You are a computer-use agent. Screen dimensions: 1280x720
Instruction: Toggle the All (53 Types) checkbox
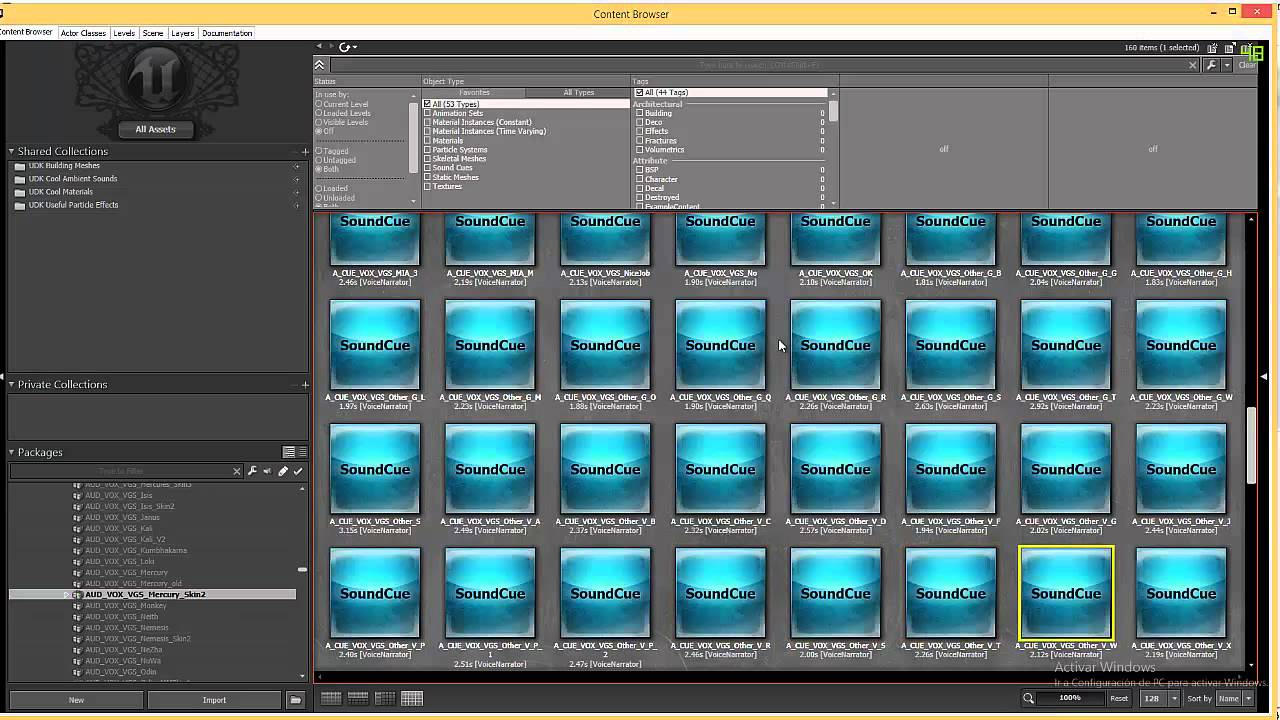(x=427, y=104)
